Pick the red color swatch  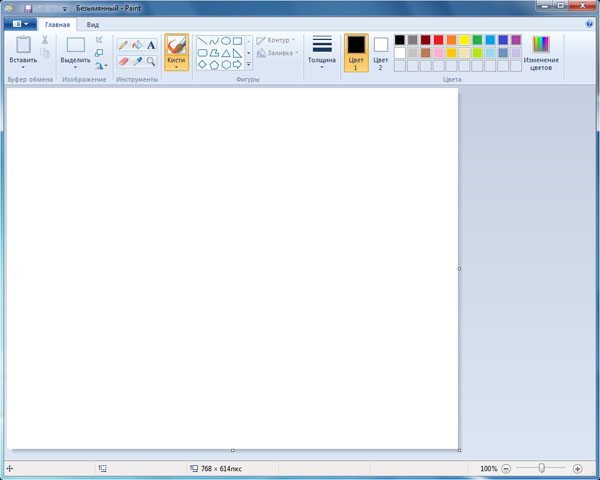point(439,40)
